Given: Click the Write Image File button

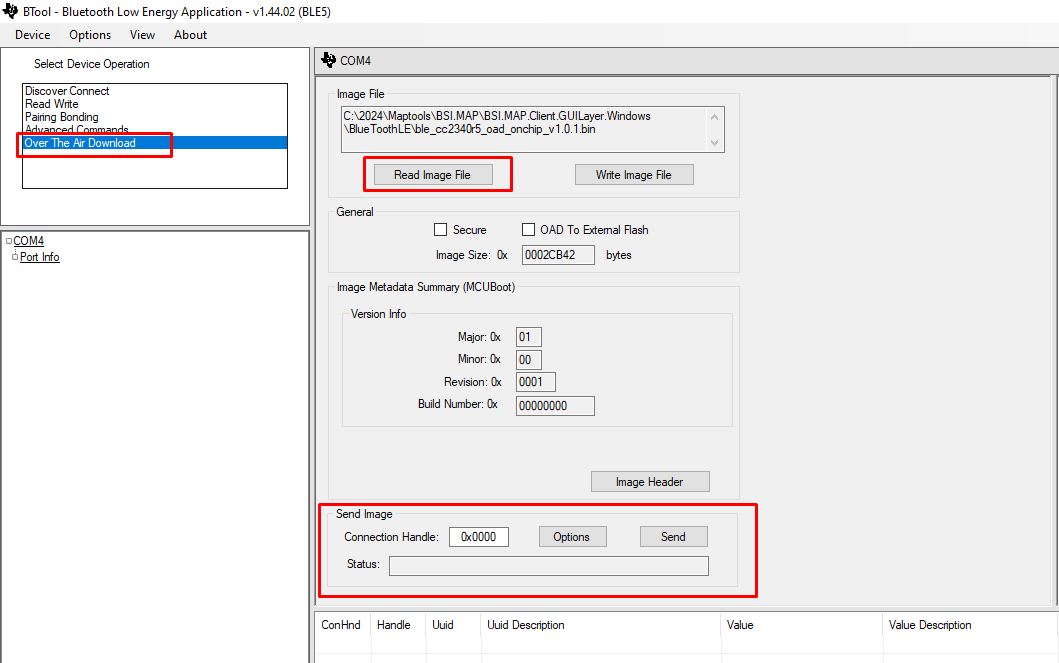Looking at the screenshot, I should tap(634, 175).
